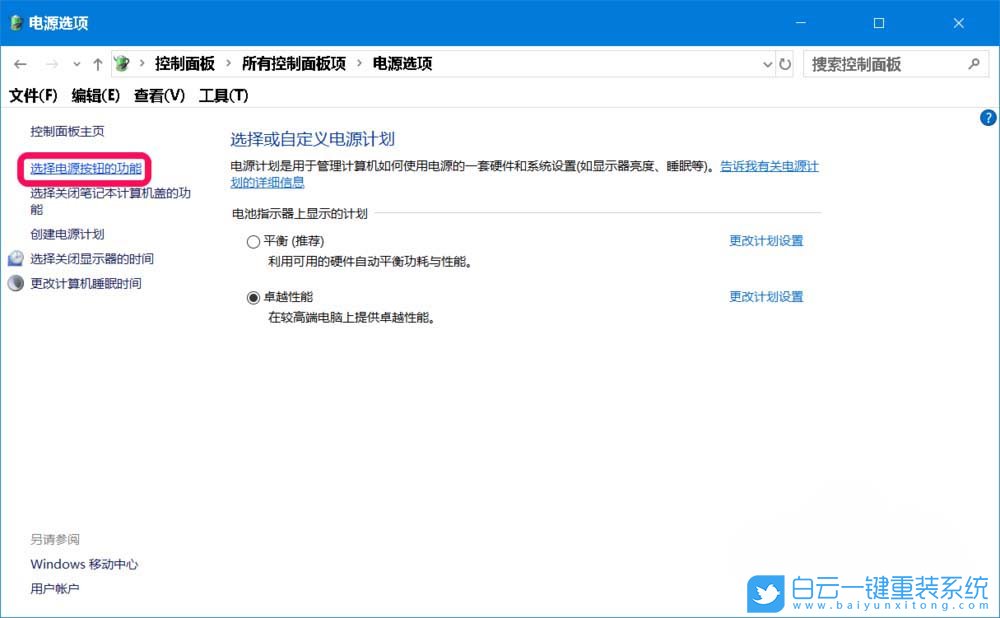Viewport: 1000px width, 618px height.
Task: Click the back navigation arrow
Action: pos(20,63)
